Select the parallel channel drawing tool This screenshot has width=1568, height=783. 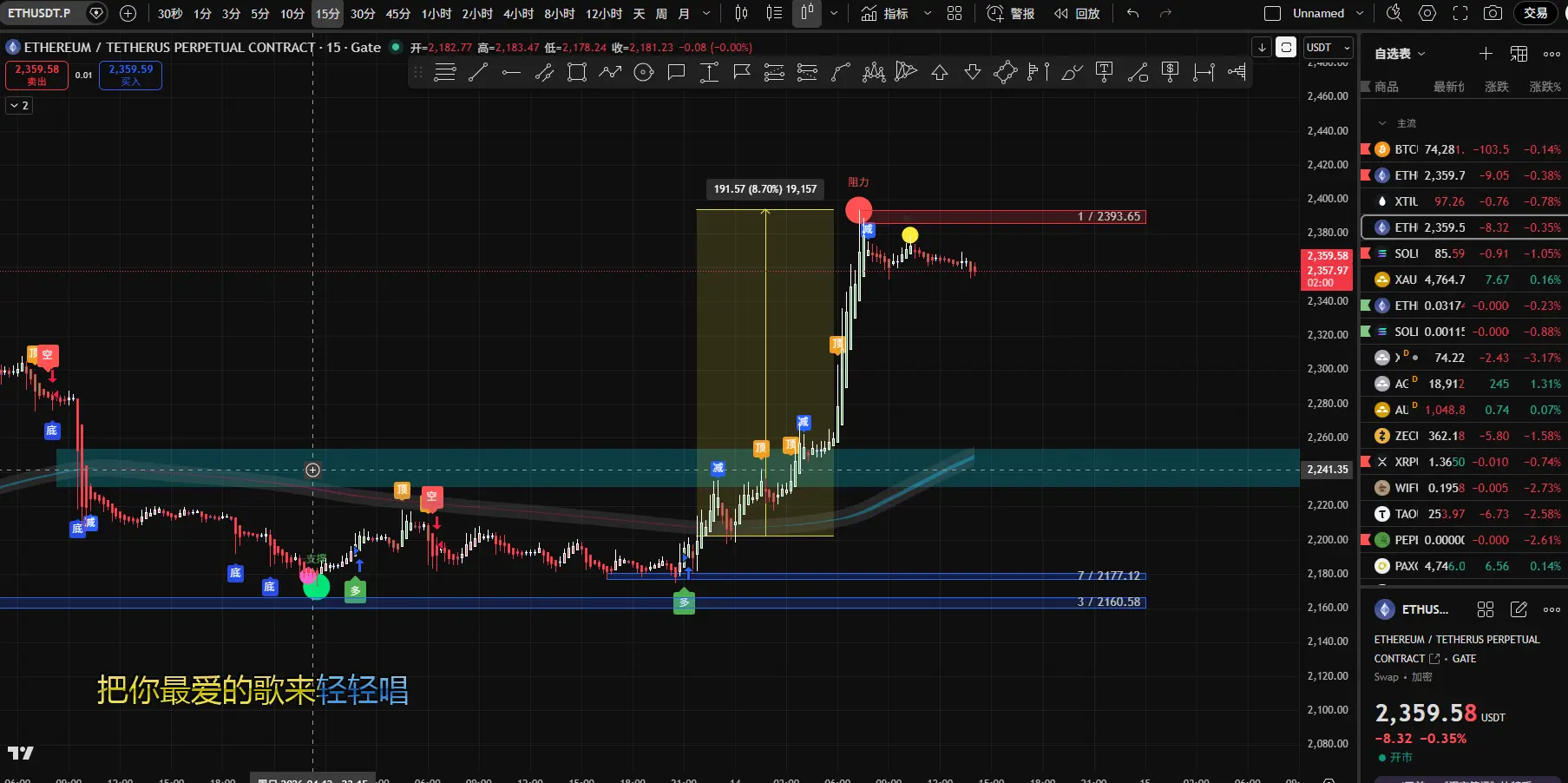click(x=544, y=73)
